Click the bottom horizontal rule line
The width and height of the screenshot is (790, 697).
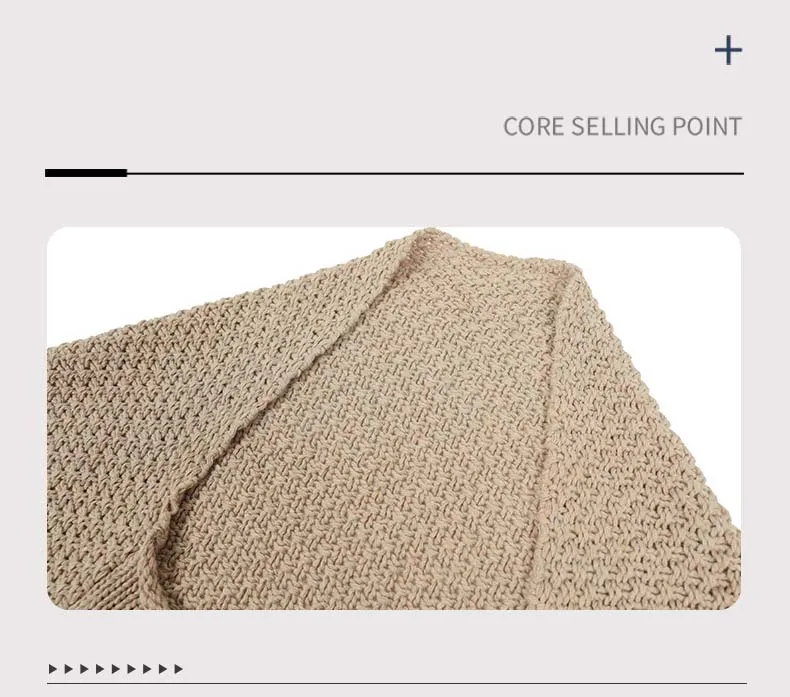click(x=397, y=684)
